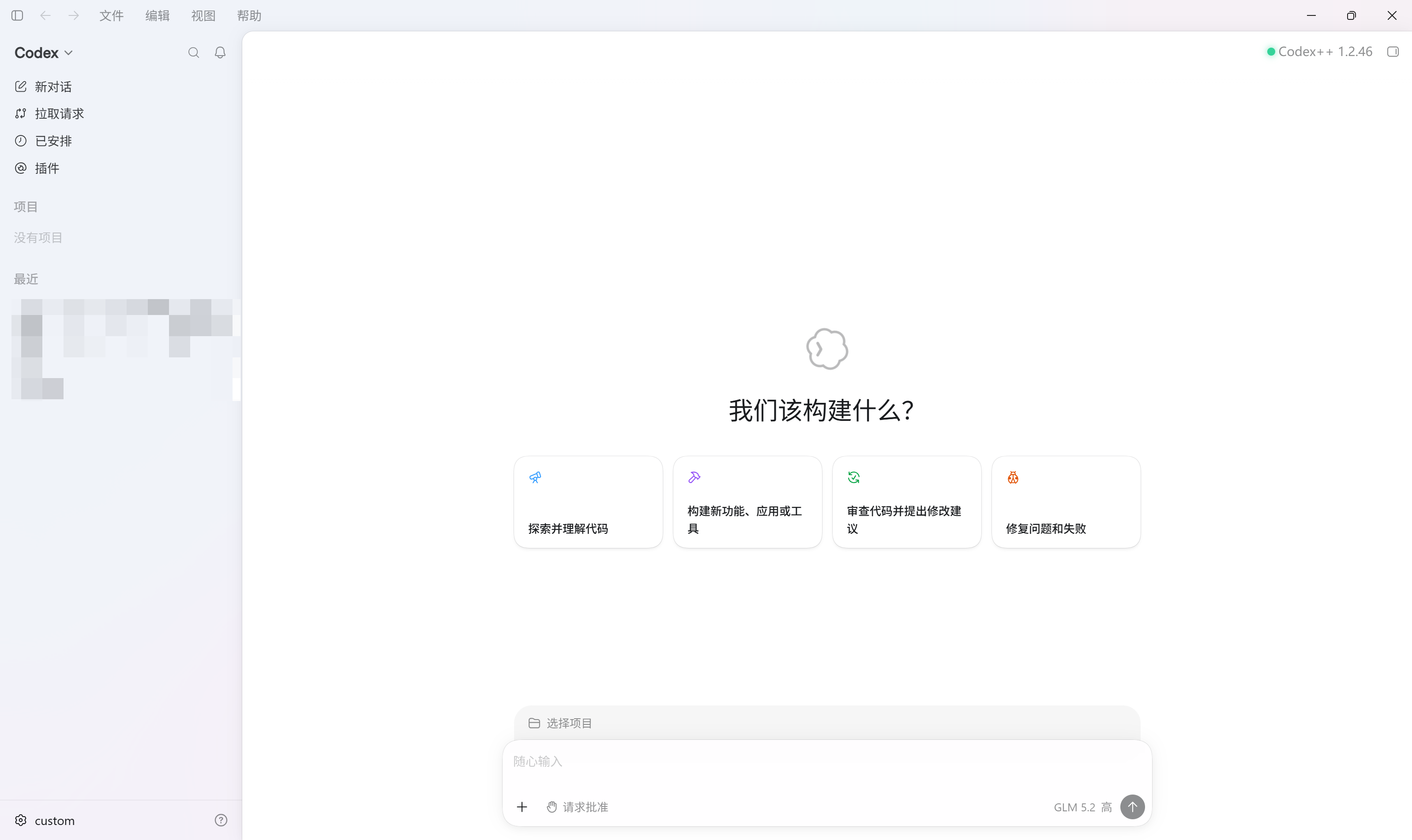1412x840 pixels.
Task: Click the 最近 section header
Action: (26, 279)
